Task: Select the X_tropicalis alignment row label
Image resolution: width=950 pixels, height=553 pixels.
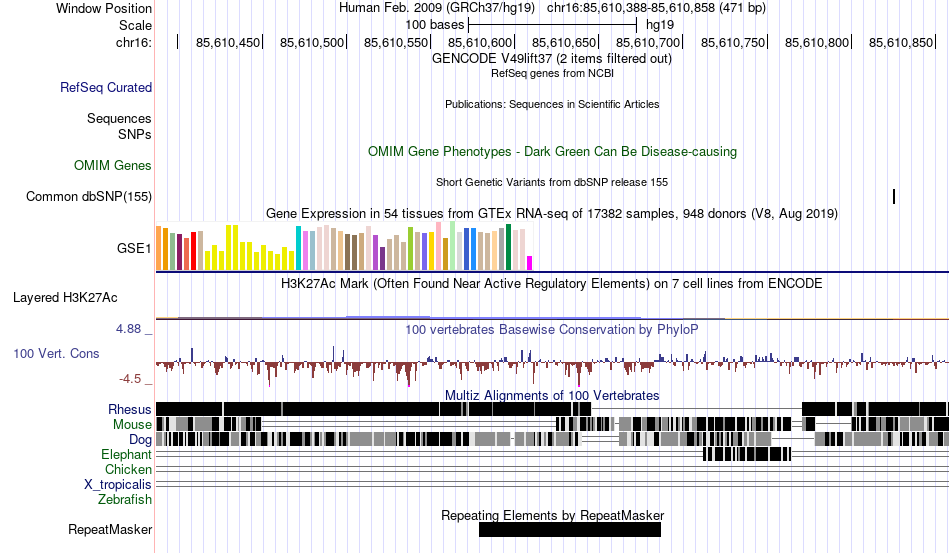Action: tap(118, 485)
